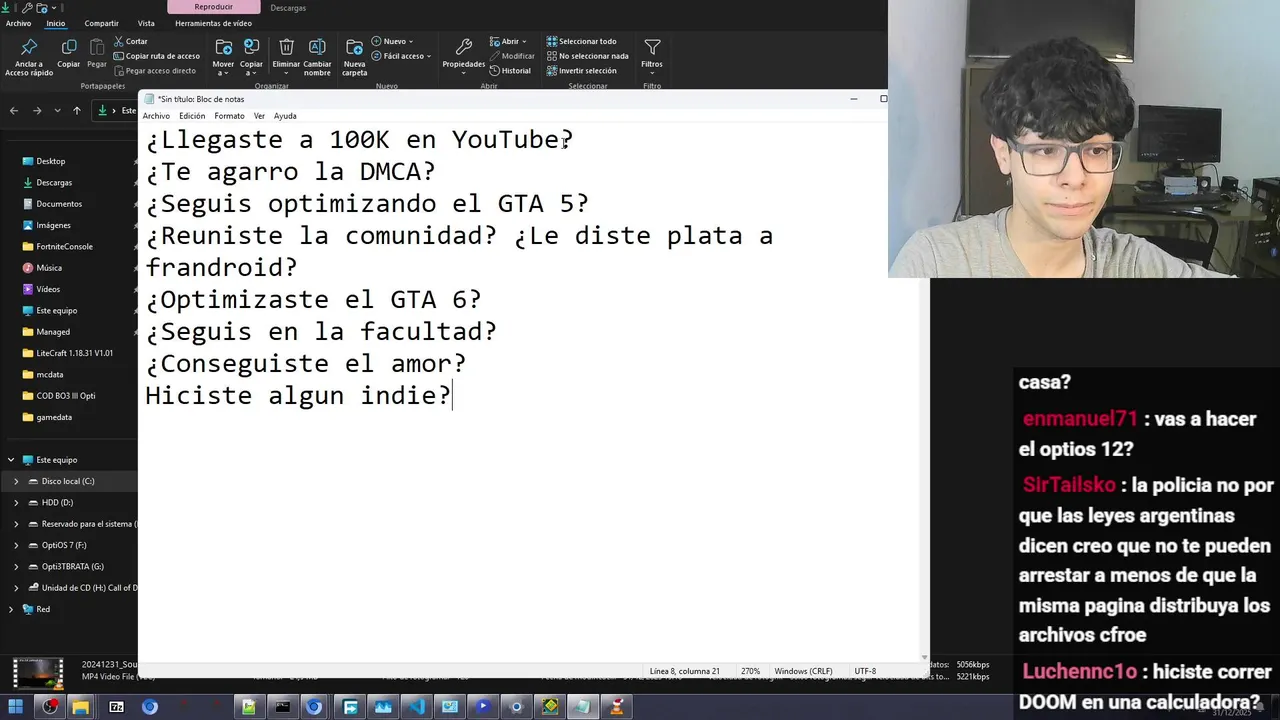Open Notepad's Archivo menu
The height and width of the screenshot is (720, 1280).
156,116
